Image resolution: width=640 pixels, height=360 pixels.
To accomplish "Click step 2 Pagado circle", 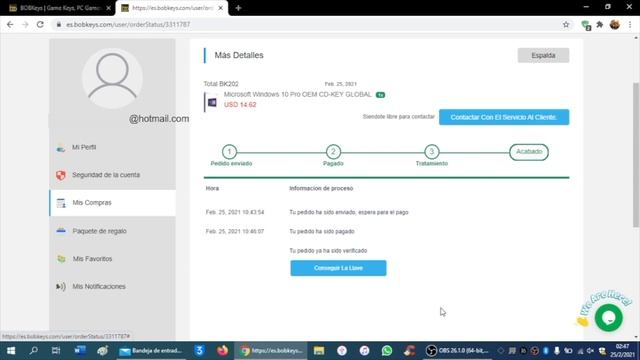I will click(333, 152).
